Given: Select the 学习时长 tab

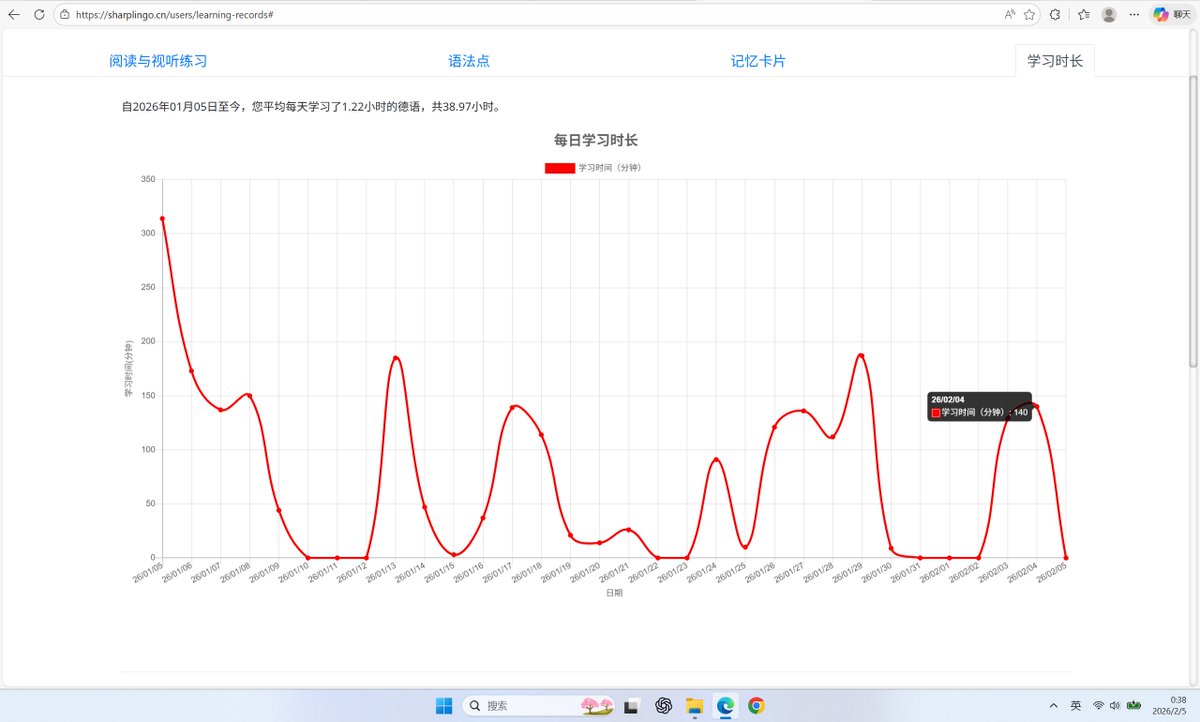Looking at the screenshot, I should pyautogui.click(x=1054, y=61).
